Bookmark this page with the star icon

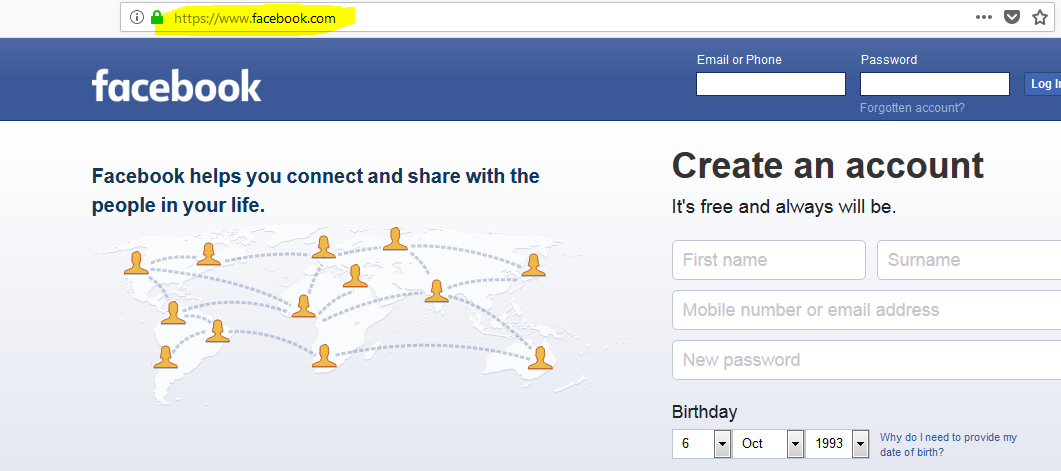[1040, 17]
